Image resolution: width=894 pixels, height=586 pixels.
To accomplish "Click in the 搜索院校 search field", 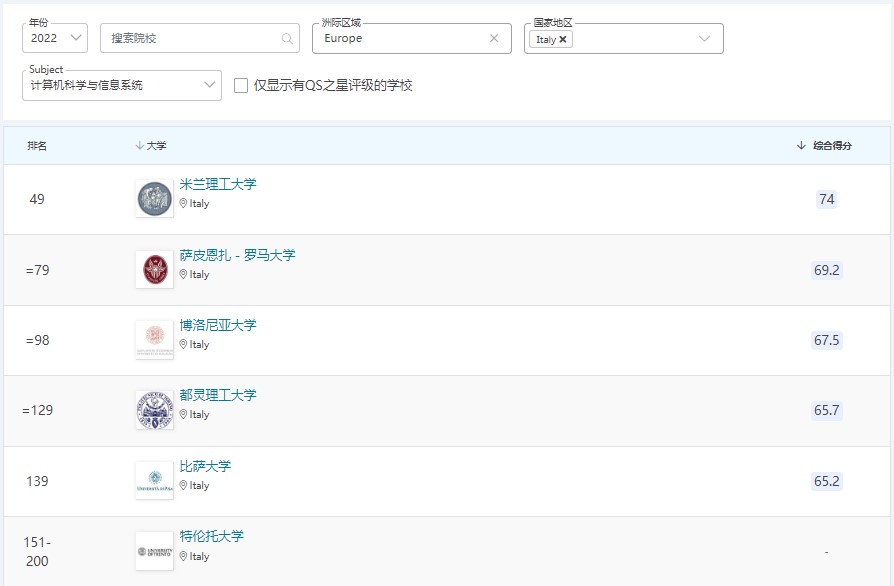I will point(190,39).
